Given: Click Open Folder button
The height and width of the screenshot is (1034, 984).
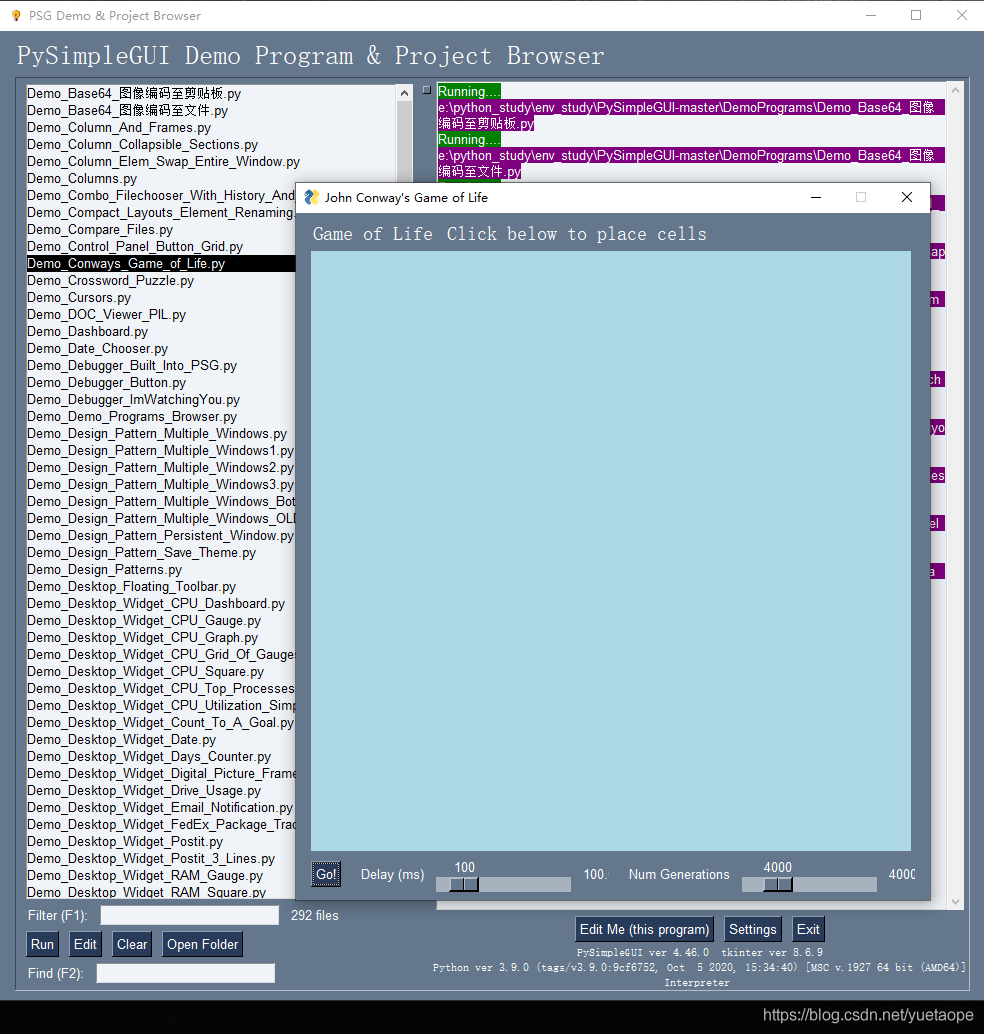Looking at the screenshot, I should [202, 944].
